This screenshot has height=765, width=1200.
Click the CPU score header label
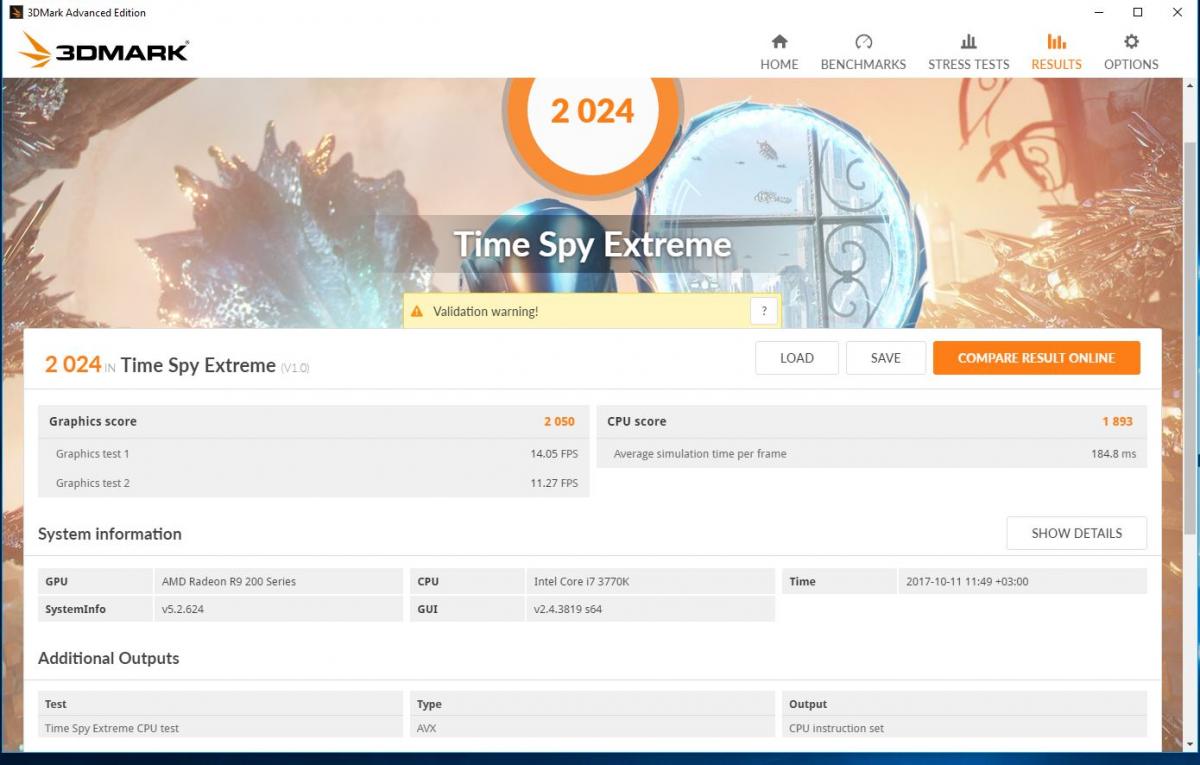tap(636, 422)
